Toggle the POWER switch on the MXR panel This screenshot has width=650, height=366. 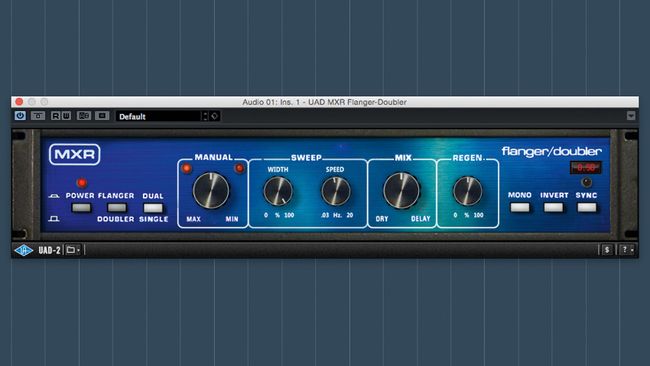click(81, 207)
